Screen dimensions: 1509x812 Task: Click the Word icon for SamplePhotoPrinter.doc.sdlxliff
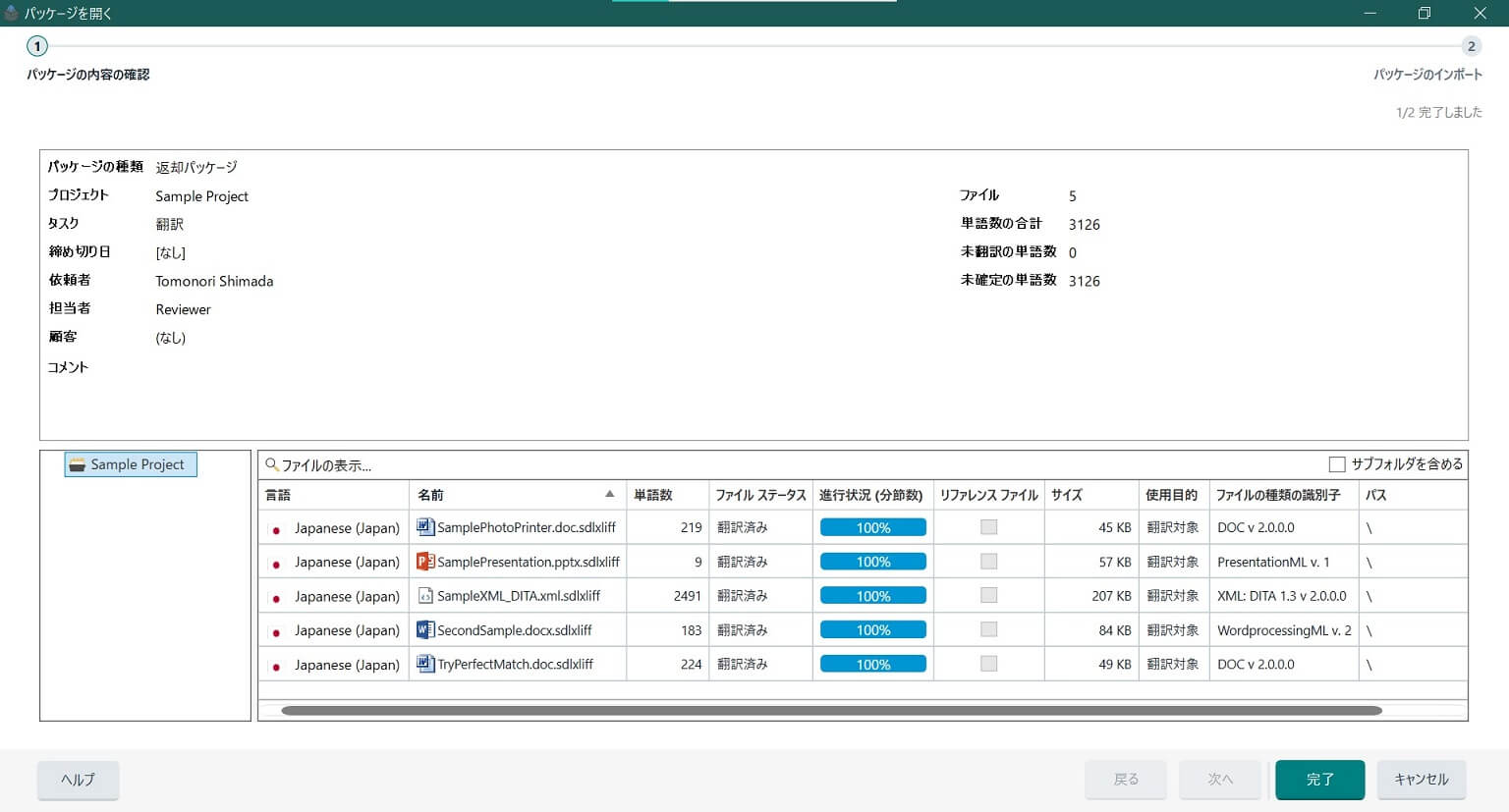coord(425,527)
